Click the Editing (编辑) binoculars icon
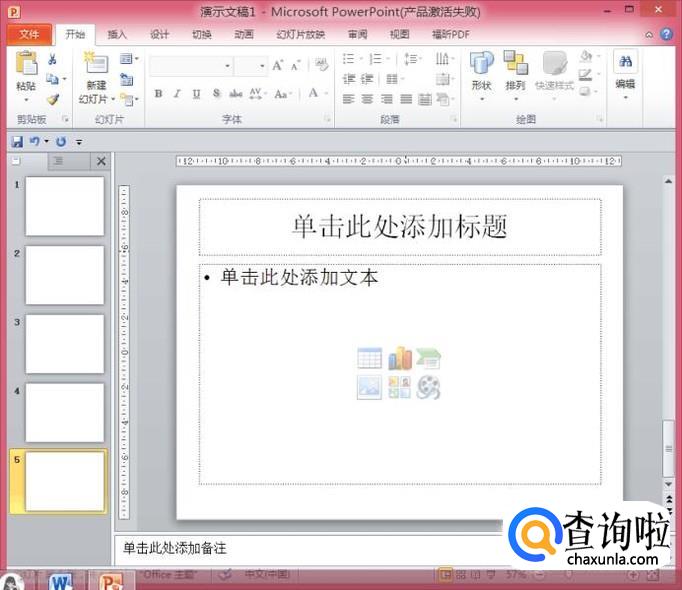682x590 pixels. tap(625, 63)
